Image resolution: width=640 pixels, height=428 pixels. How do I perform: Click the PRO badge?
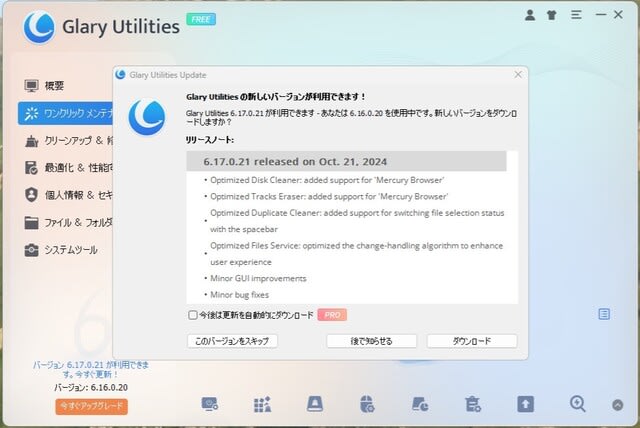pyautogui.click(x=332, y=315)
